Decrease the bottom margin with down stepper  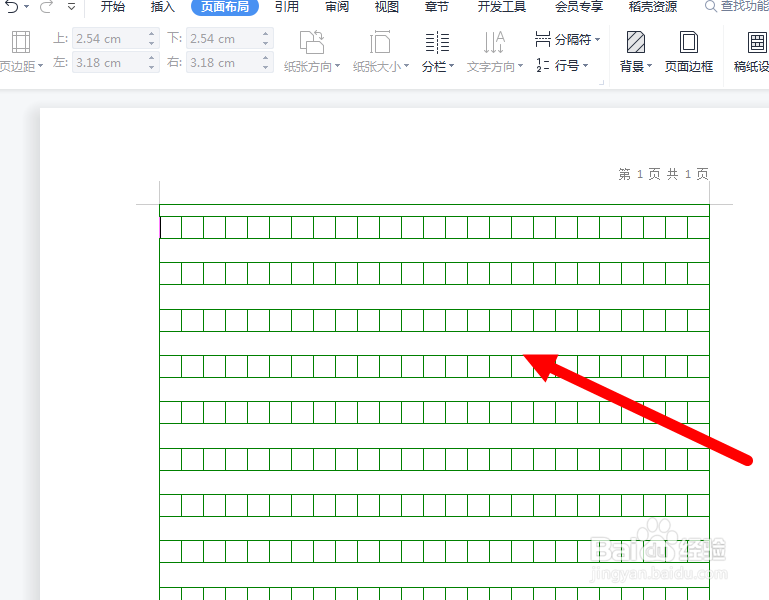(265, 44)
